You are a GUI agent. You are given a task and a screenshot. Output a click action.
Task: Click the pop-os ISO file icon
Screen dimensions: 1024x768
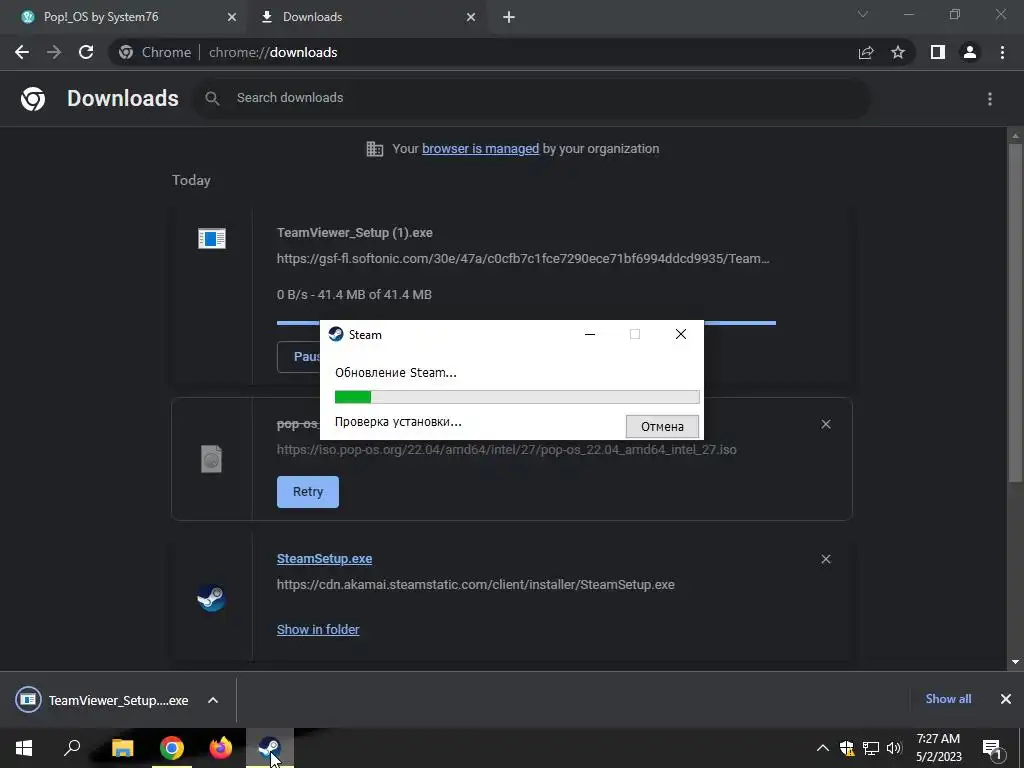[212, 459]
